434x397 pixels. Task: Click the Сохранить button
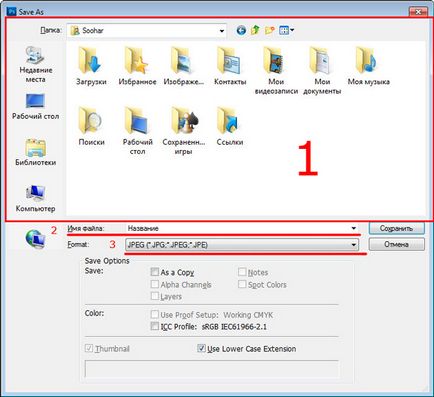point(397,228)
